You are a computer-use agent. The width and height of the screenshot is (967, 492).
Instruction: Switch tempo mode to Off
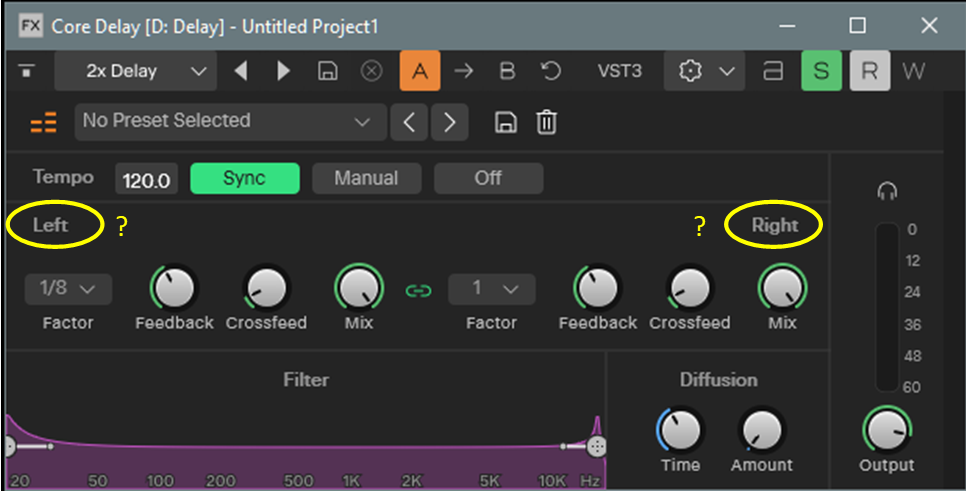point(488,179)
